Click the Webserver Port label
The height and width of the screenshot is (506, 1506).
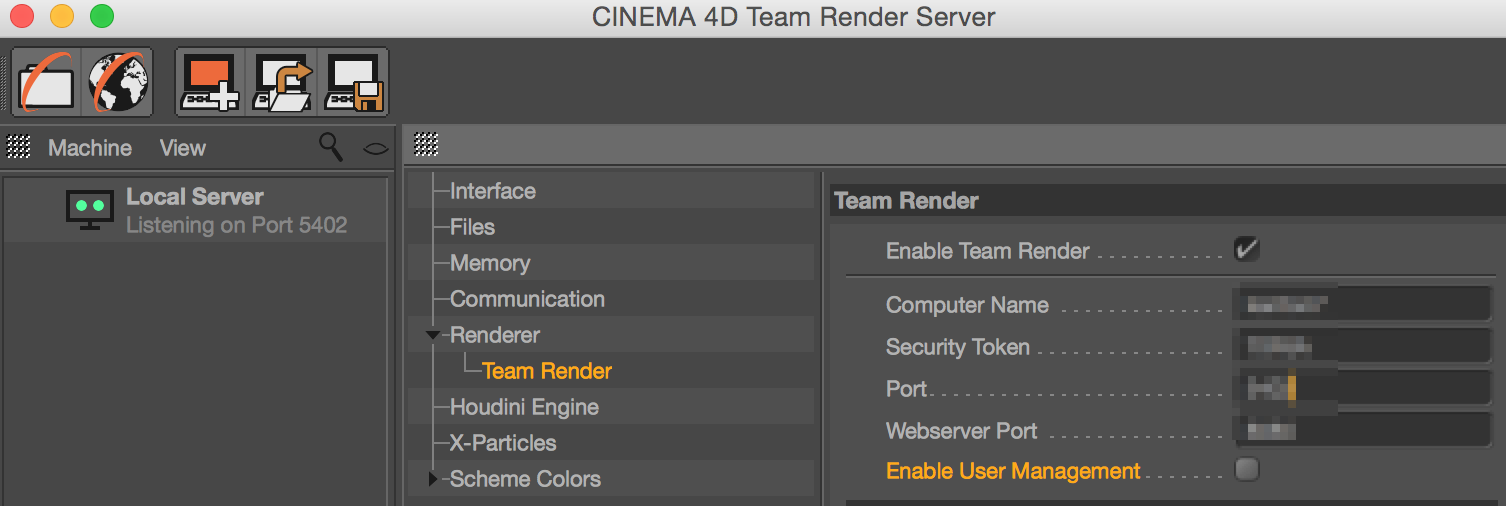(962, 431)
